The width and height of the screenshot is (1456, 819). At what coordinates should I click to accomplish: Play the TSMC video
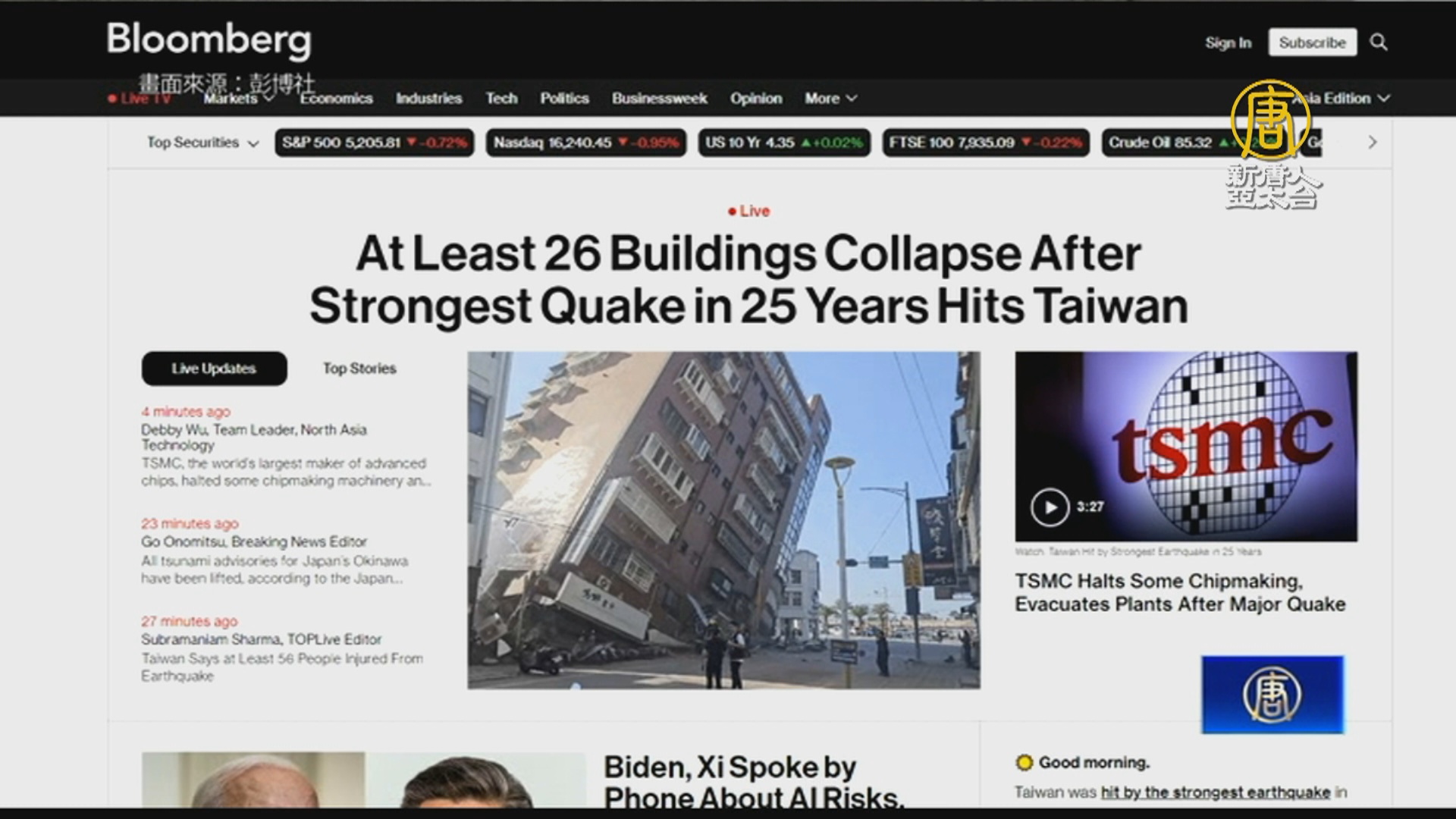click(1050, 507)
